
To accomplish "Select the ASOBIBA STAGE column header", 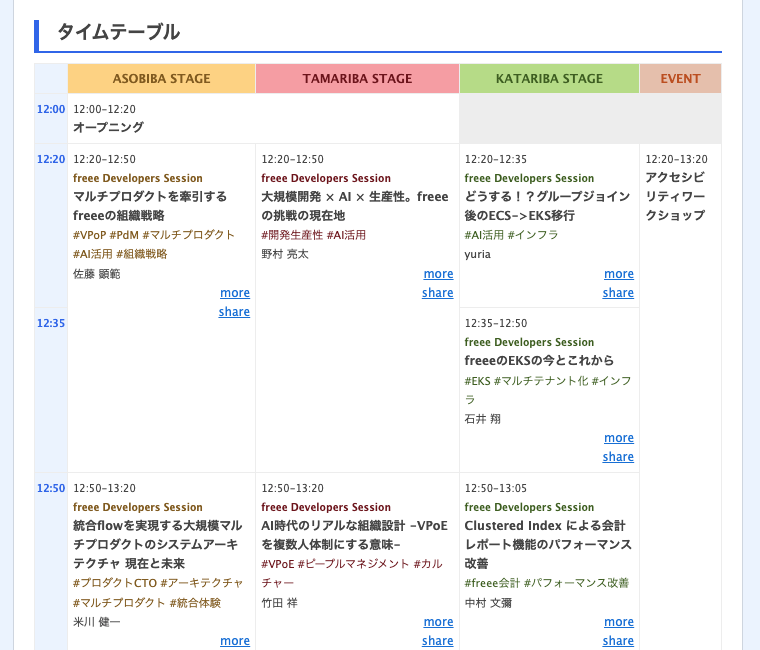I will (161, 79).
